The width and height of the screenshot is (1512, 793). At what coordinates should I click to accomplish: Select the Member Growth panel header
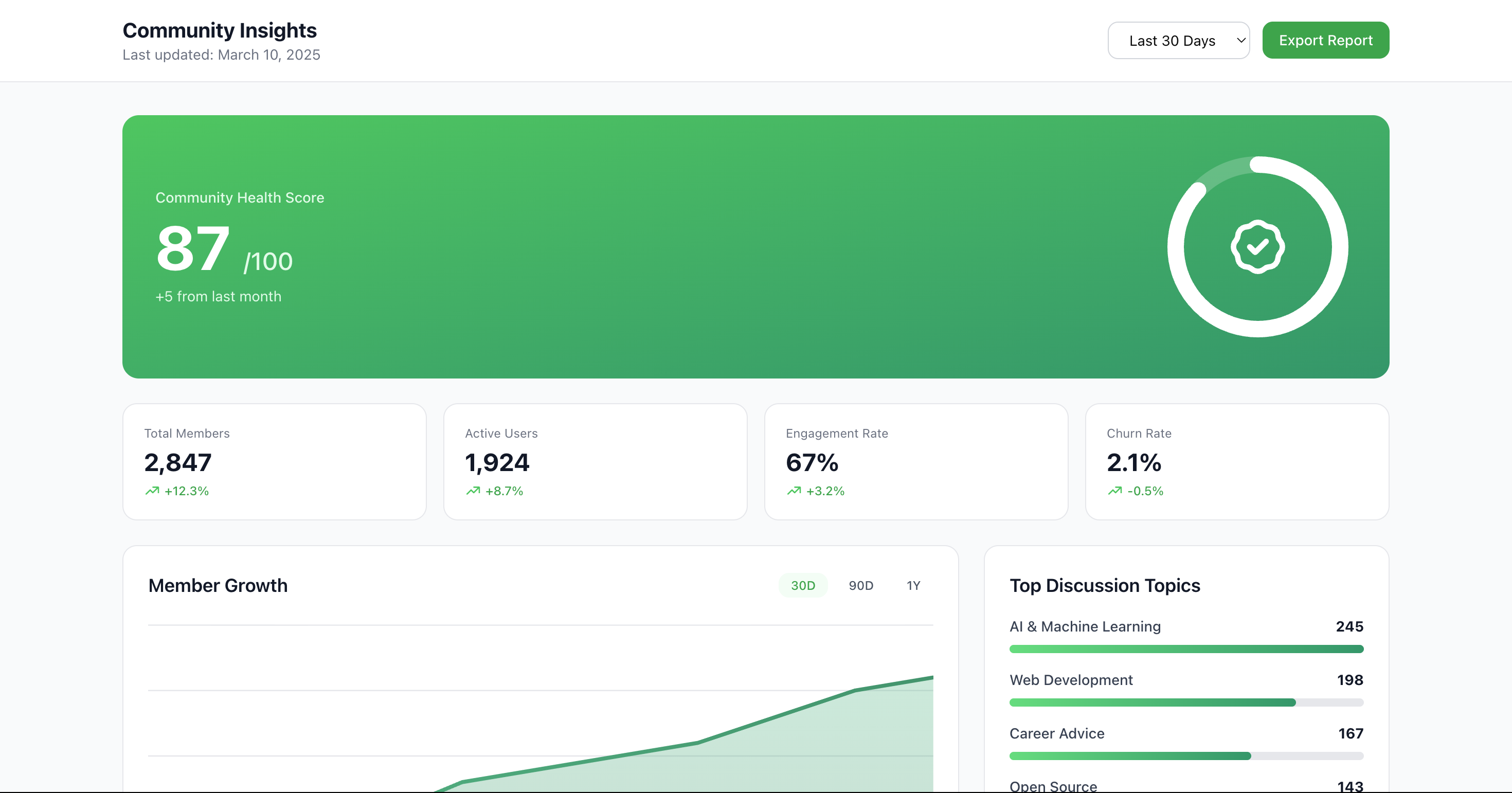pyautogui.click(x=218, y=585)
